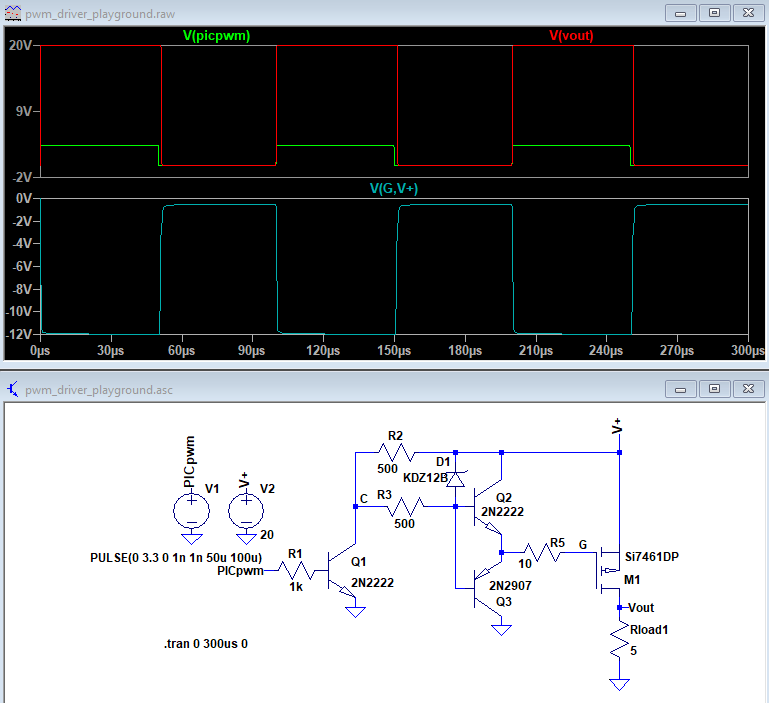Click the V2 value 20
The height and width of the screenshot is (703, 769).
[267, 535]
